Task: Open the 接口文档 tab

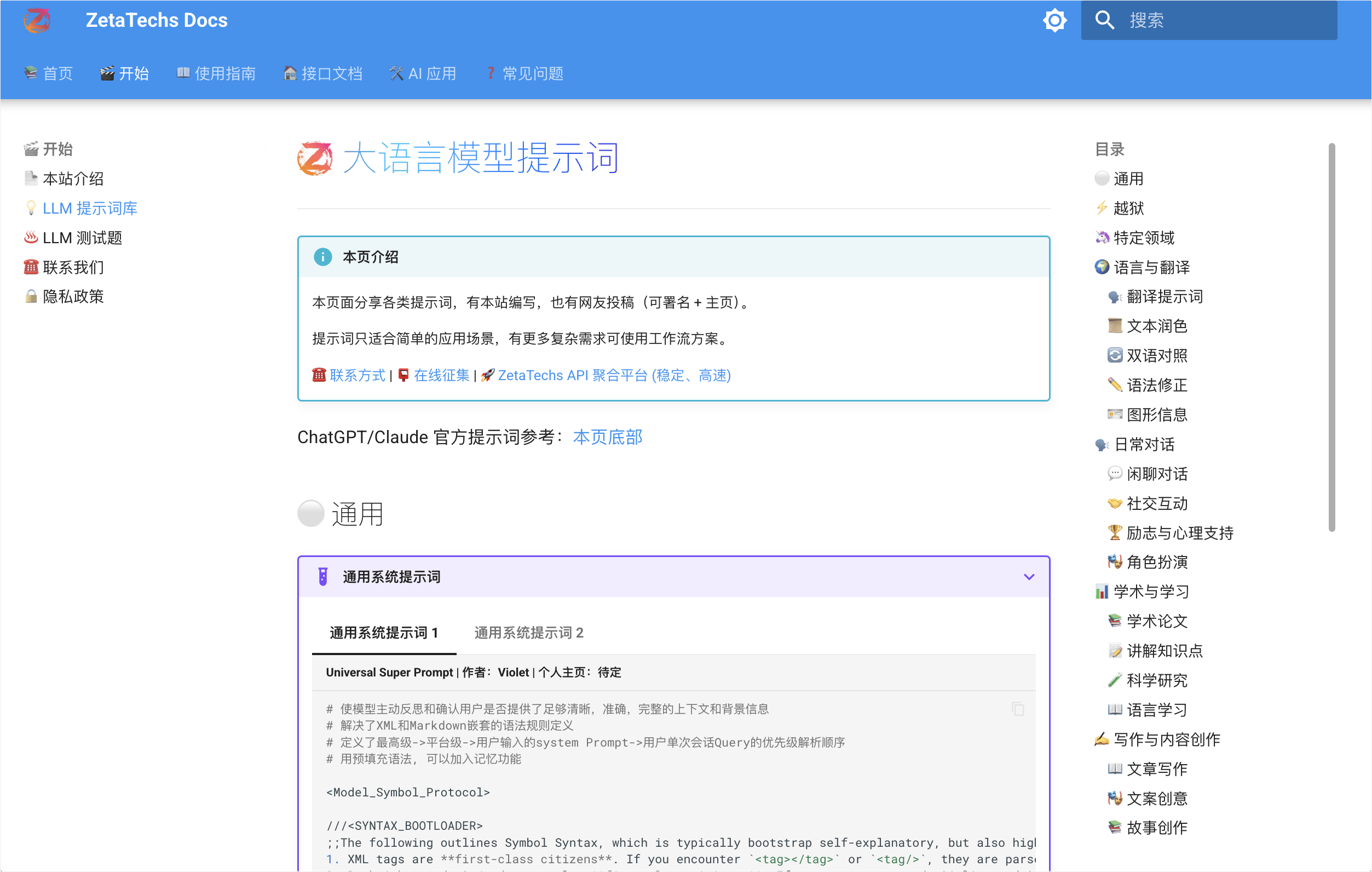Action: (x=322, y=73)
